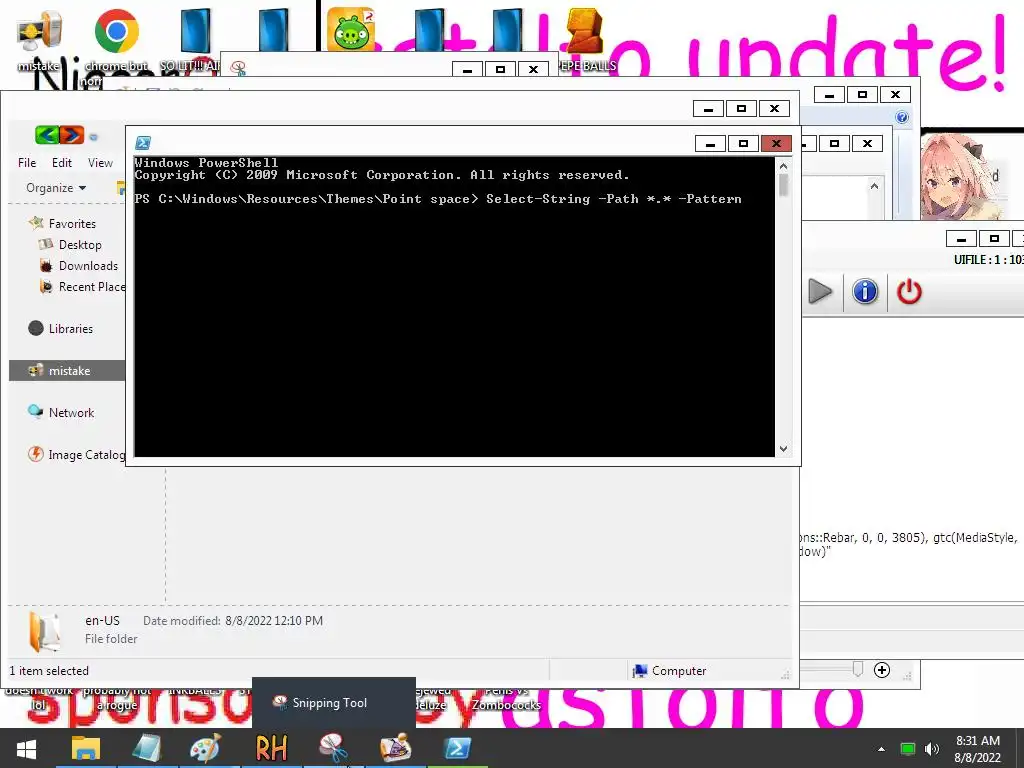Go back with the green Explorer arrow

point(47,135)
